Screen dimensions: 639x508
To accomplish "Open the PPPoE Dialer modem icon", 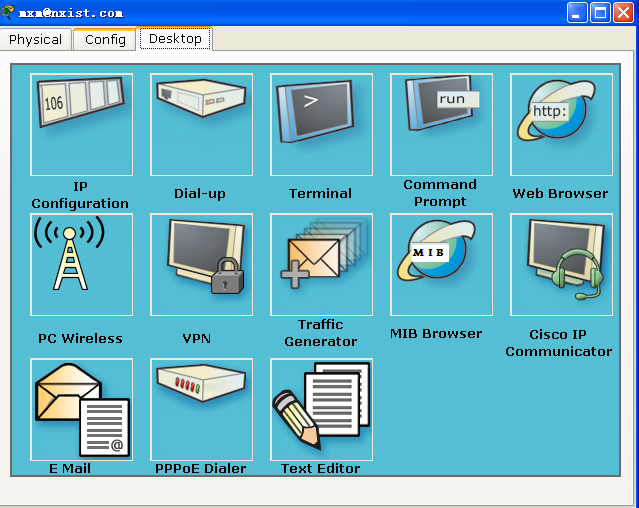I will [x=201, y=409].
